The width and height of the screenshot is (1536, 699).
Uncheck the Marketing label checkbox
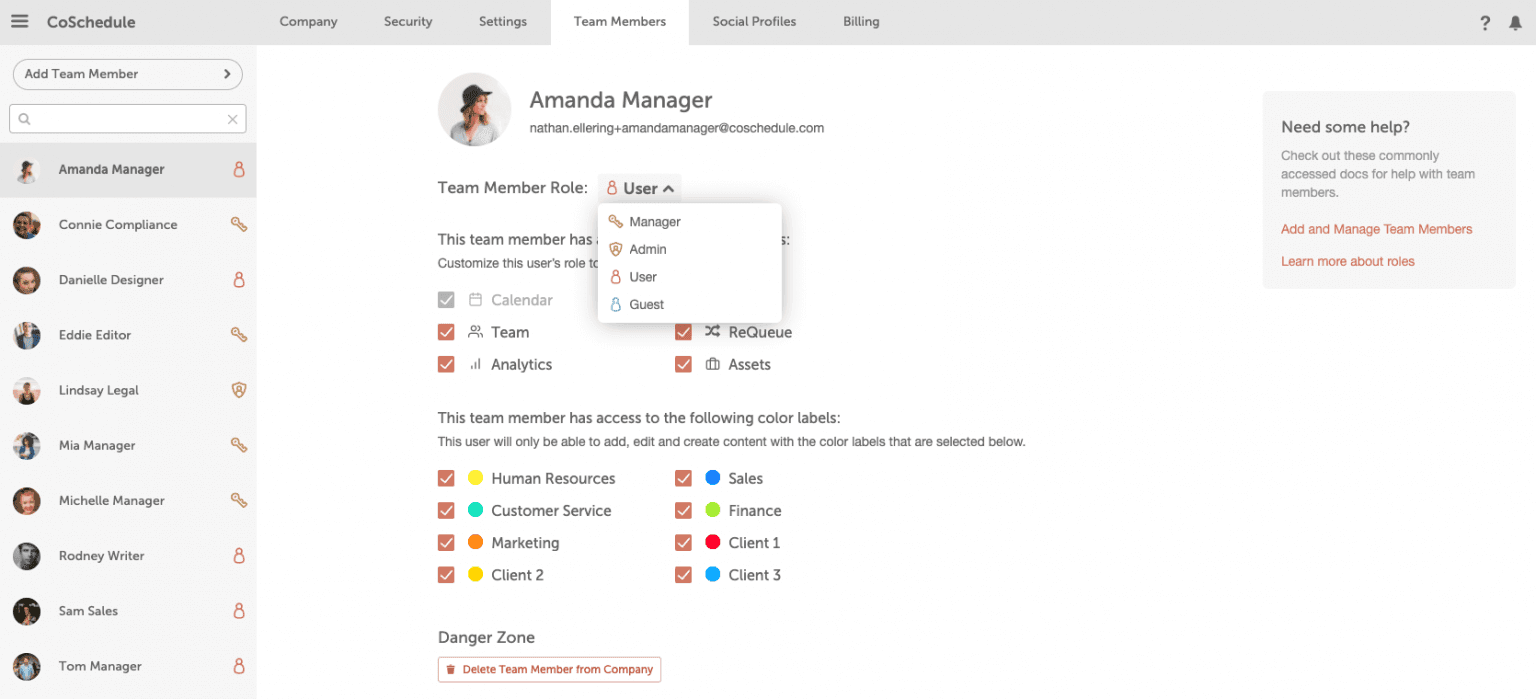click(446, 542)
